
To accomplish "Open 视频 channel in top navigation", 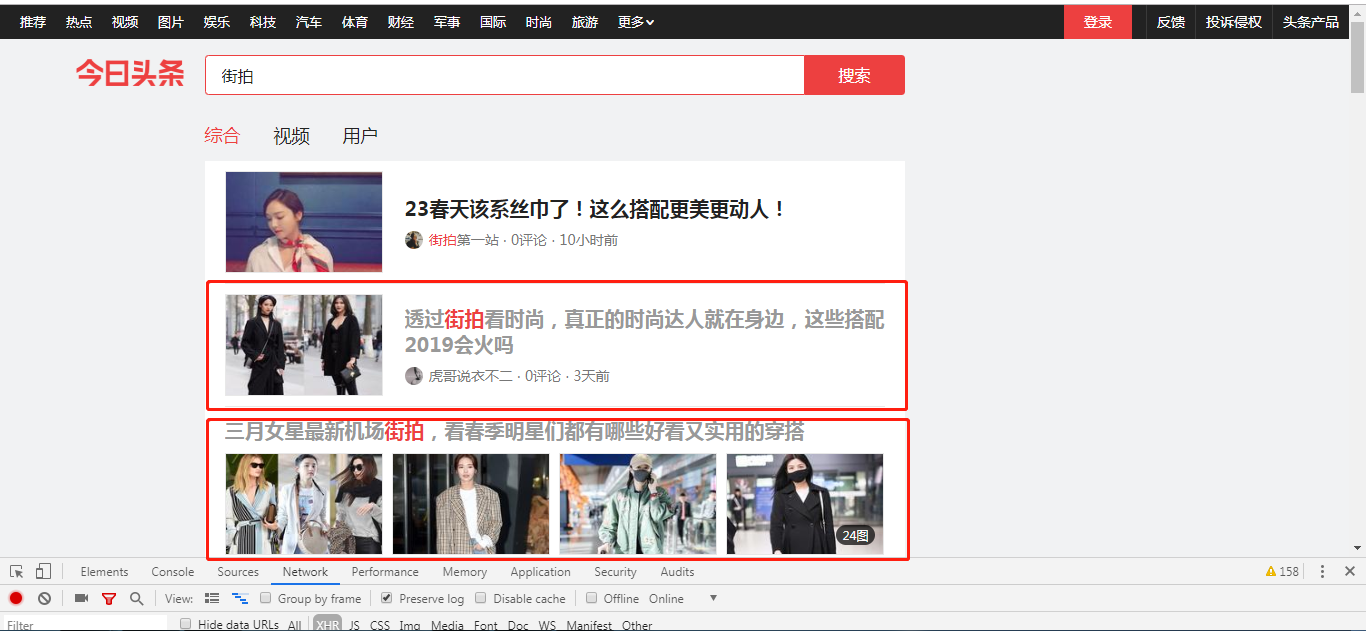I will coord(125,22).
